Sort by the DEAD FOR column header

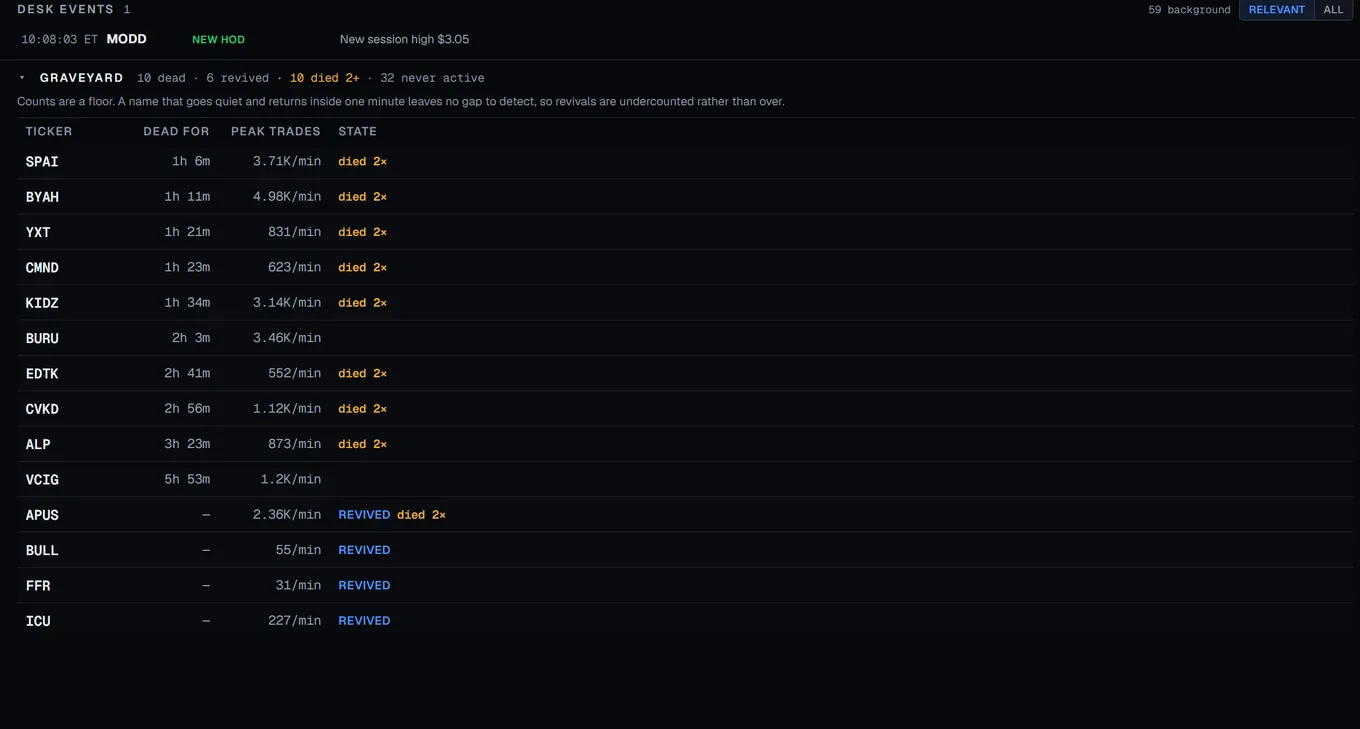pyautogui.click(x=176, y=131)
